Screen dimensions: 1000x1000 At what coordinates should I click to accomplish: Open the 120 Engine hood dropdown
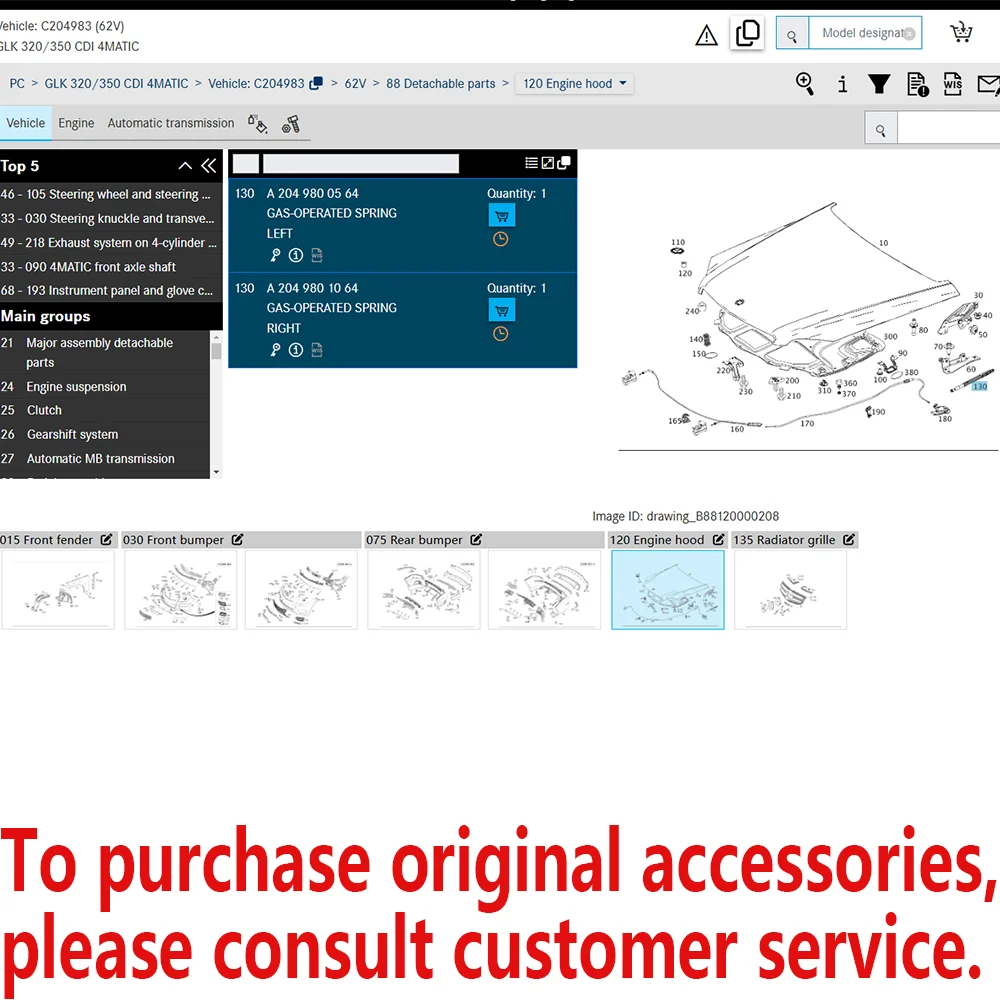574,84
